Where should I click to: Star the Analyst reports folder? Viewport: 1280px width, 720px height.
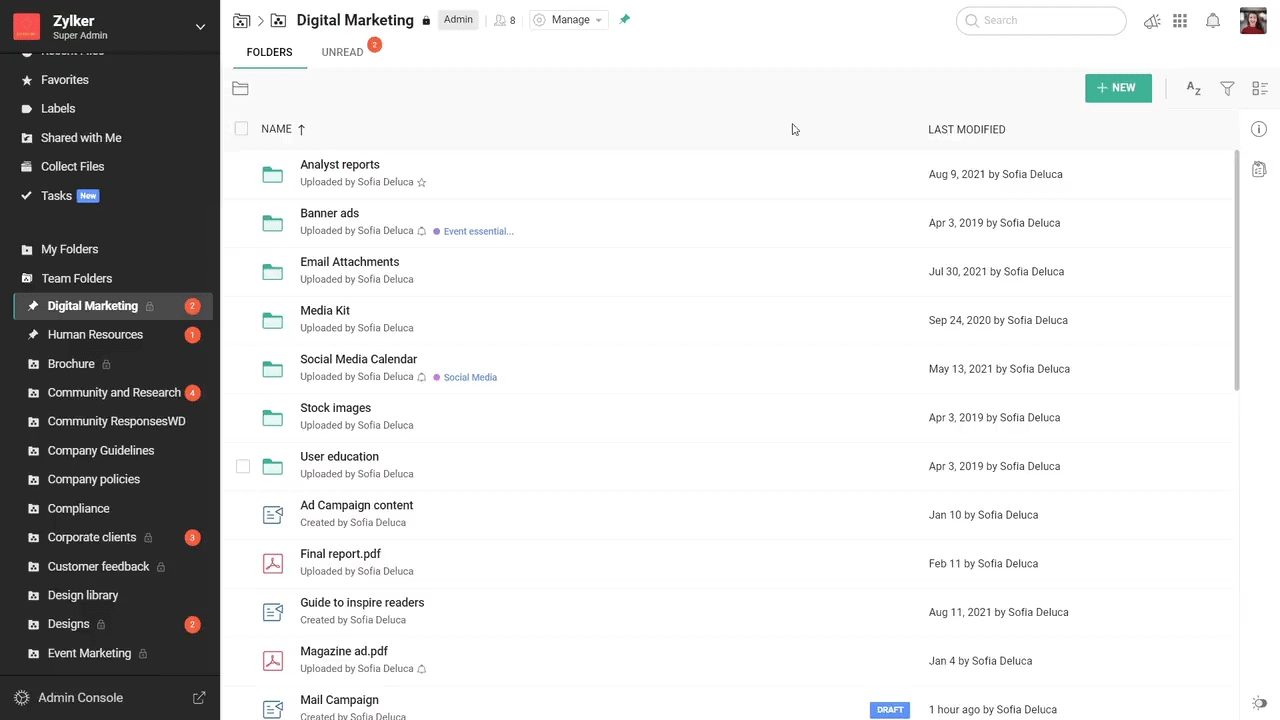point(422,183)
